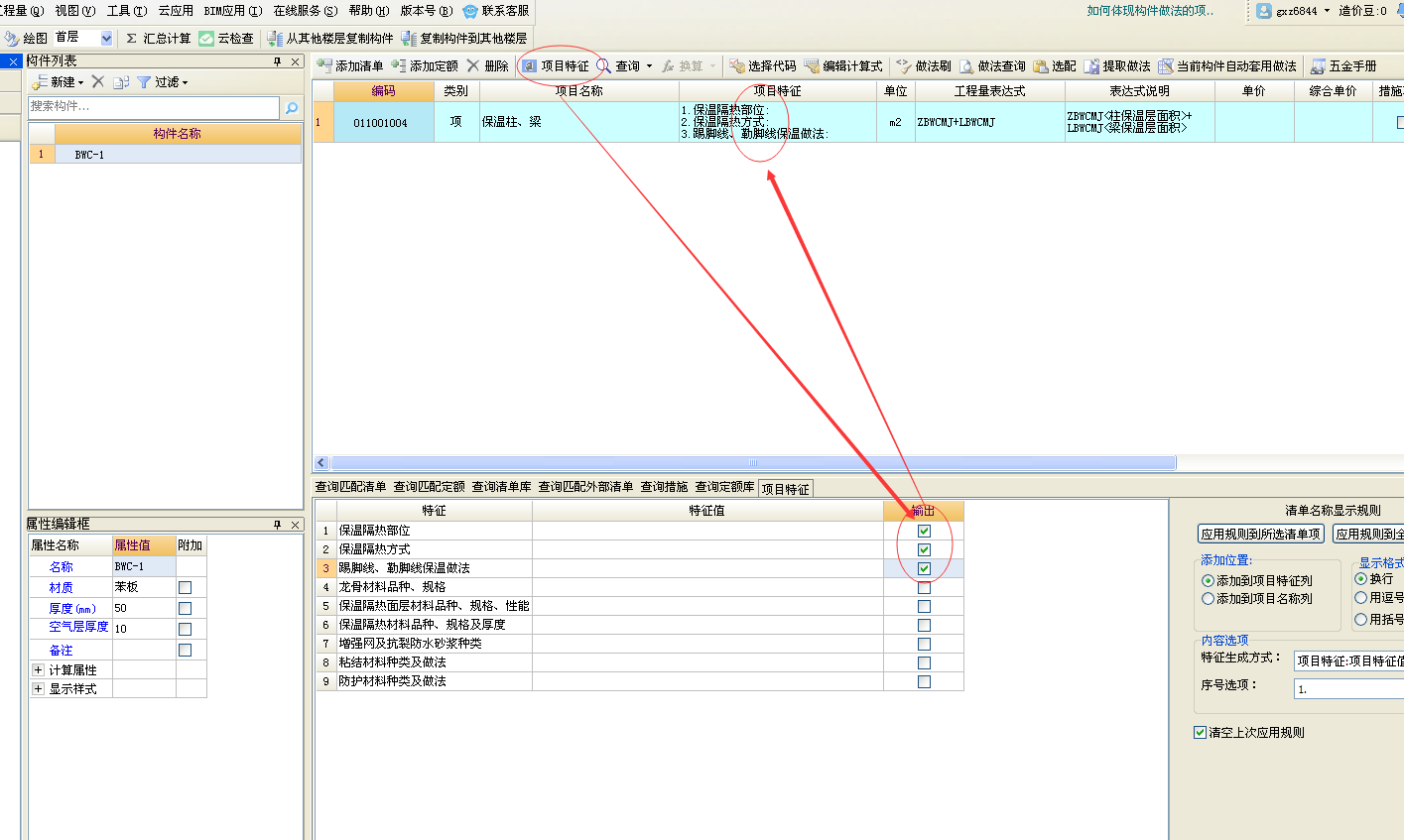Select 添加到项目名称列 radio option
The width and height of the screenshot is (1404, 840).
pos(1208,598)
